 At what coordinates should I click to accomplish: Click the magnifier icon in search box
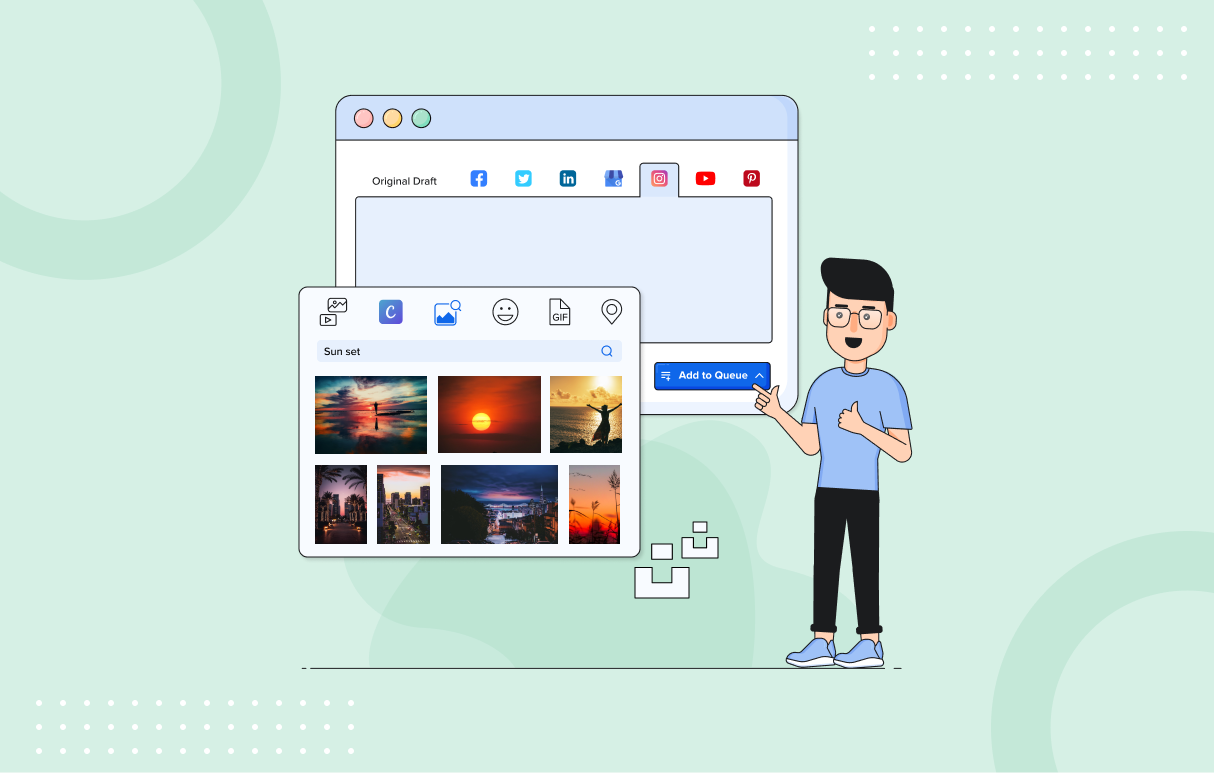(x=607, y=351)
